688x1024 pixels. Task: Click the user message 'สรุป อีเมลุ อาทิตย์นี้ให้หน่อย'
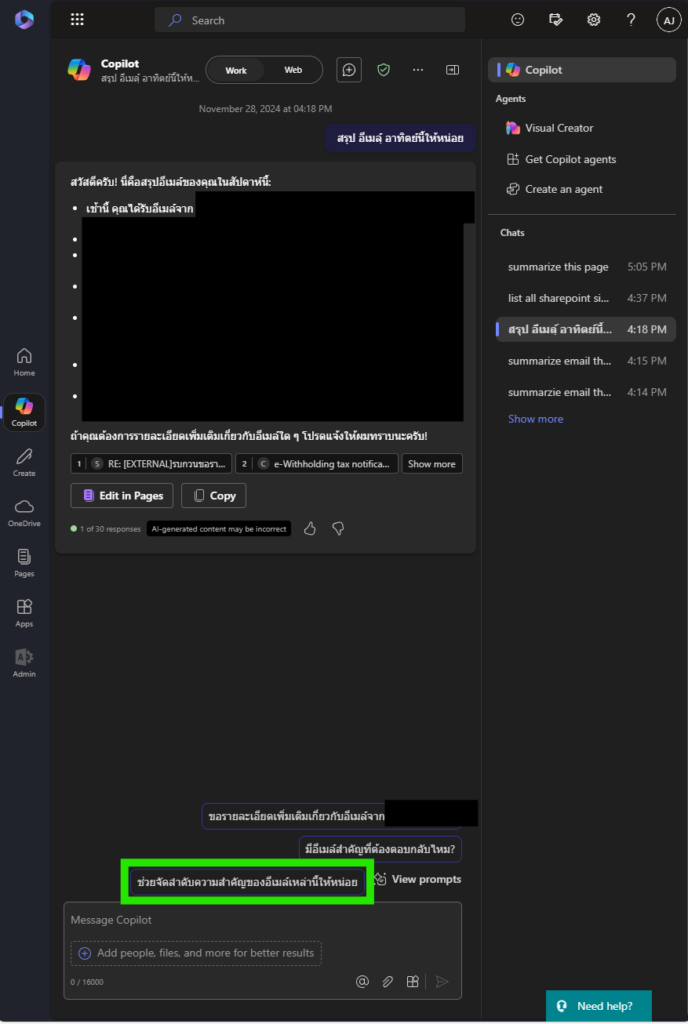400,138
